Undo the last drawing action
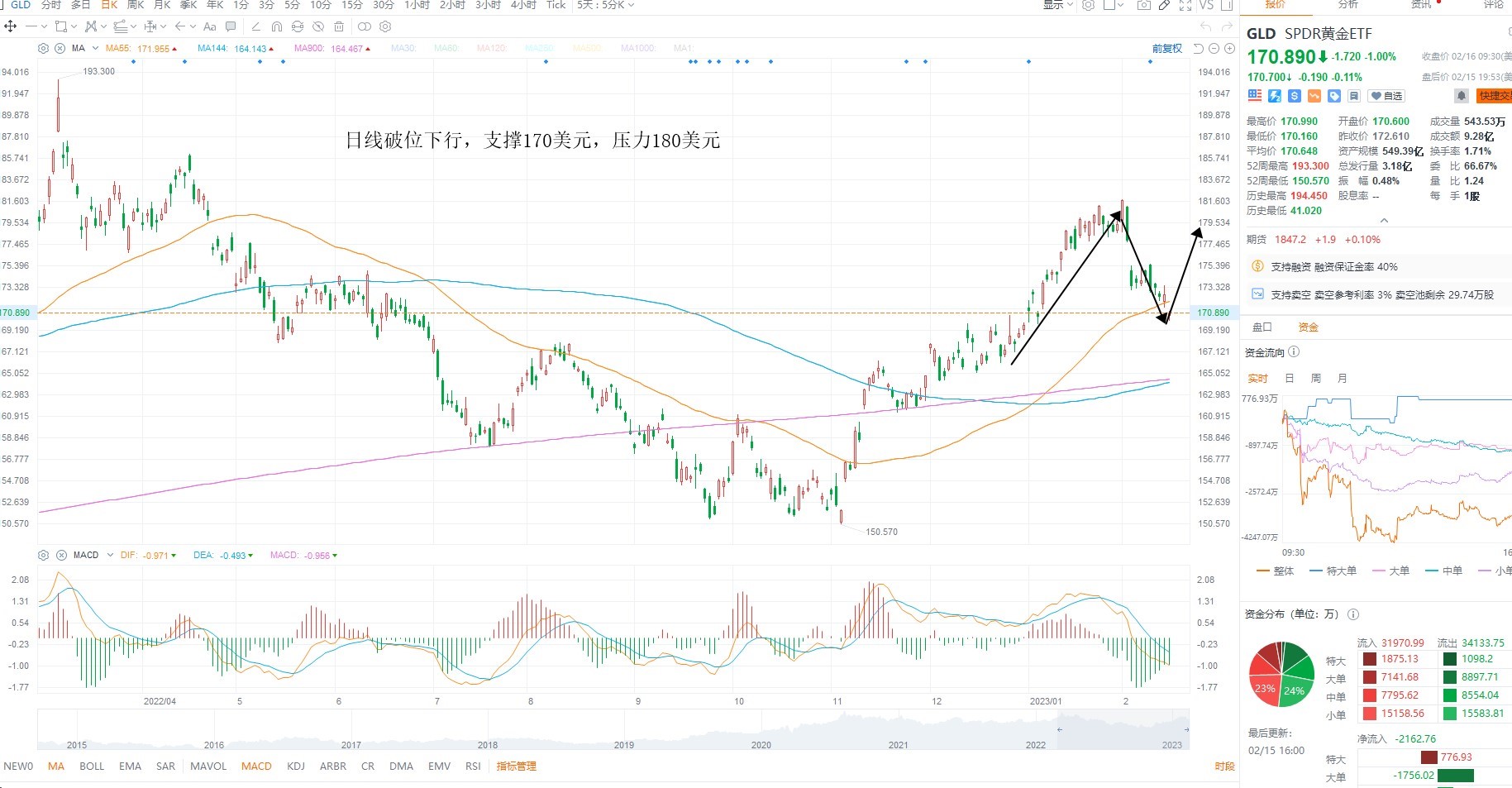 (1205, 26)
